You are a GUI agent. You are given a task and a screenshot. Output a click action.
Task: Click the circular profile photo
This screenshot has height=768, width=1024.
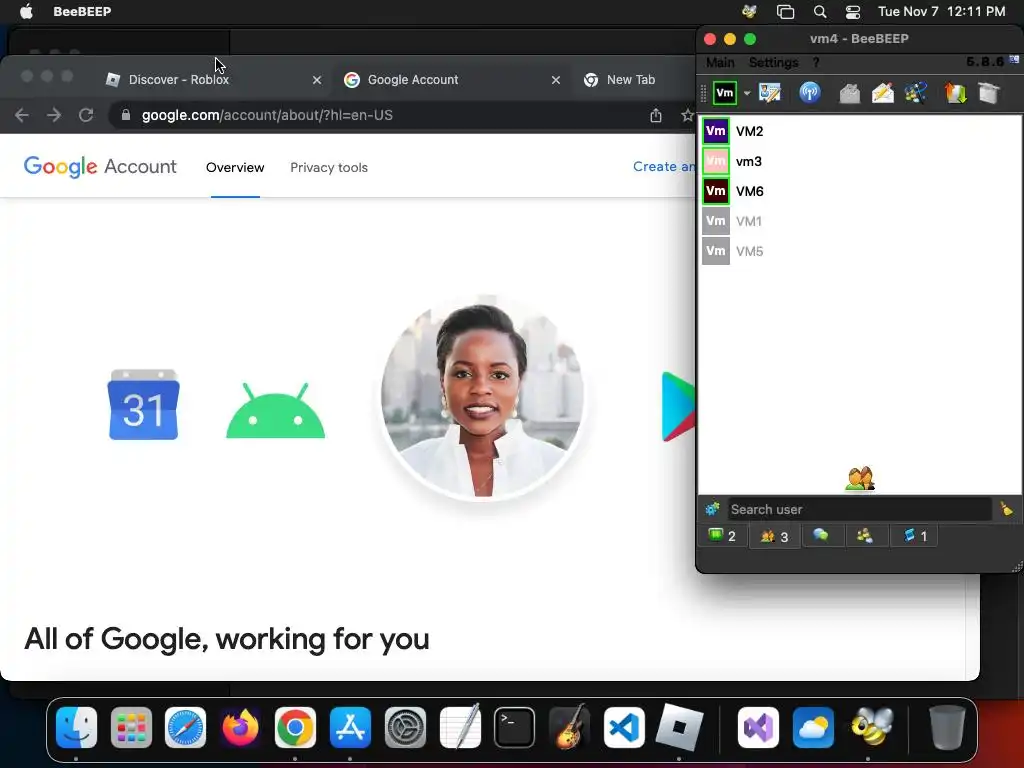tap(482, 398)
